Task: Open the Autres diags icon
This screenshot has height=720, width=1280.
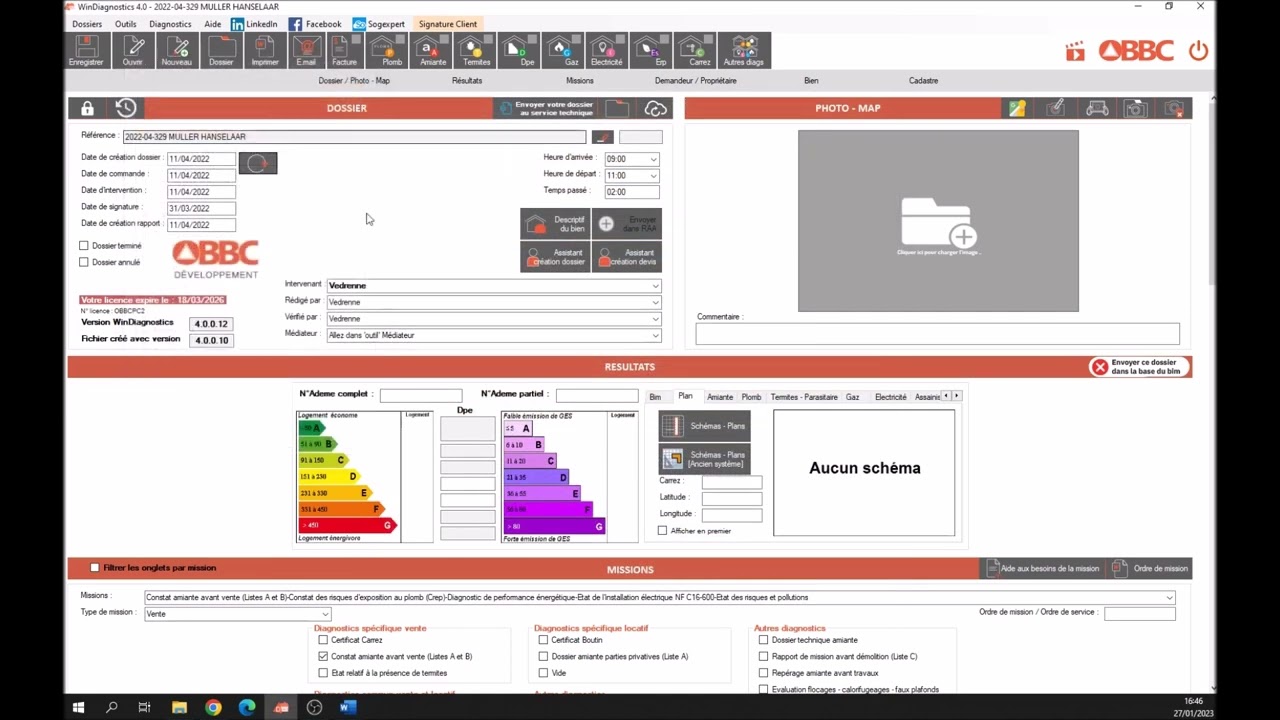Action: click(743, 50)
